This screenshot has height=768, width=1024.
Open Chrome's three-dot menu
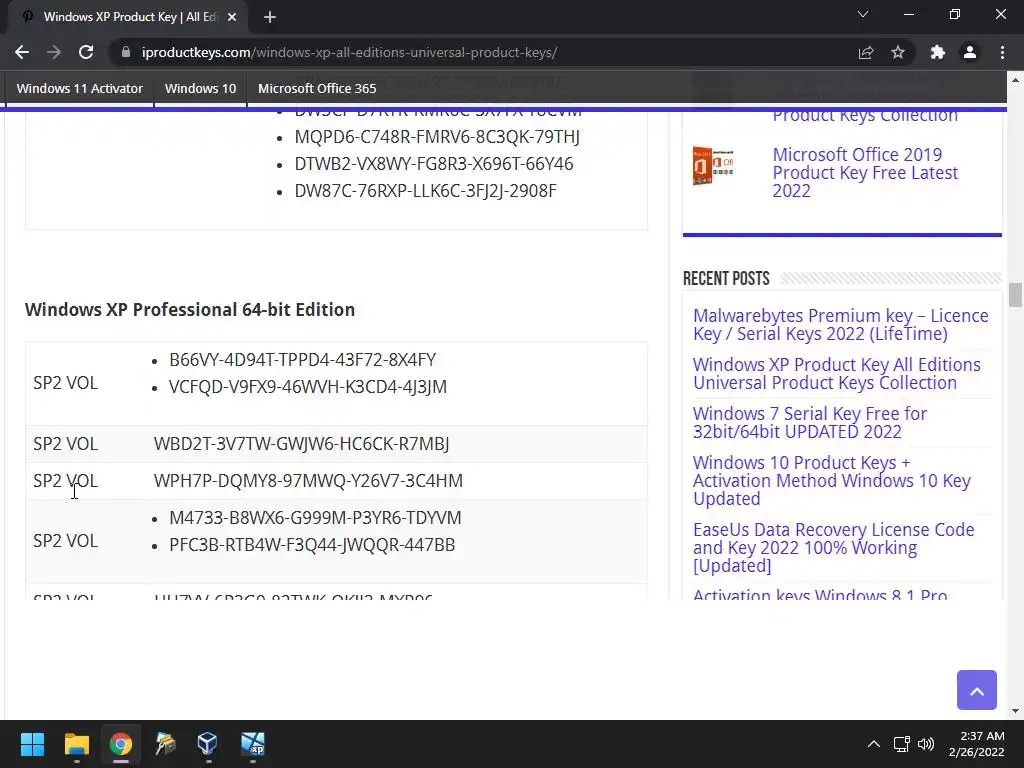pos(1002,52)
